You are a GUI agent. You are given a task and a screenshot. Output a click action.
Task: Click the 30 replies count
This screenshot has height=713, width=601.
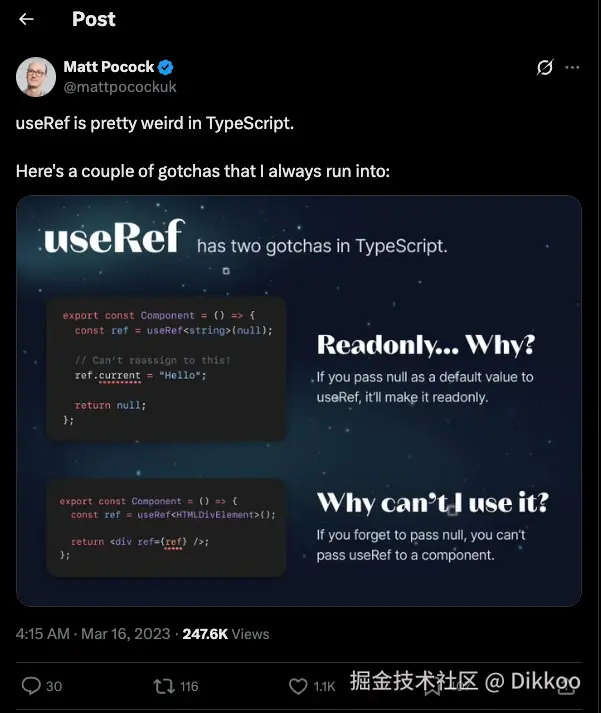point(54,686)
